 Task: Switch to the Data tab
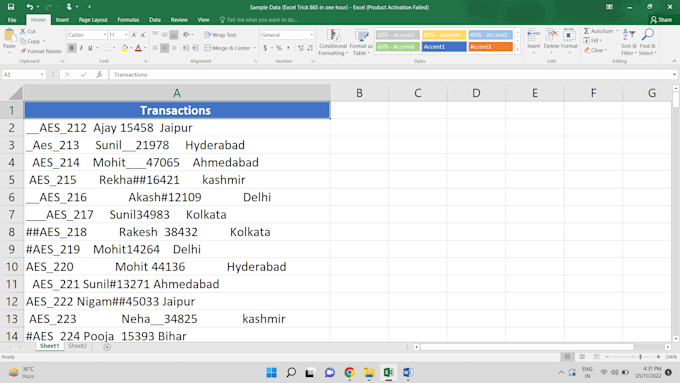pos(155,20)
